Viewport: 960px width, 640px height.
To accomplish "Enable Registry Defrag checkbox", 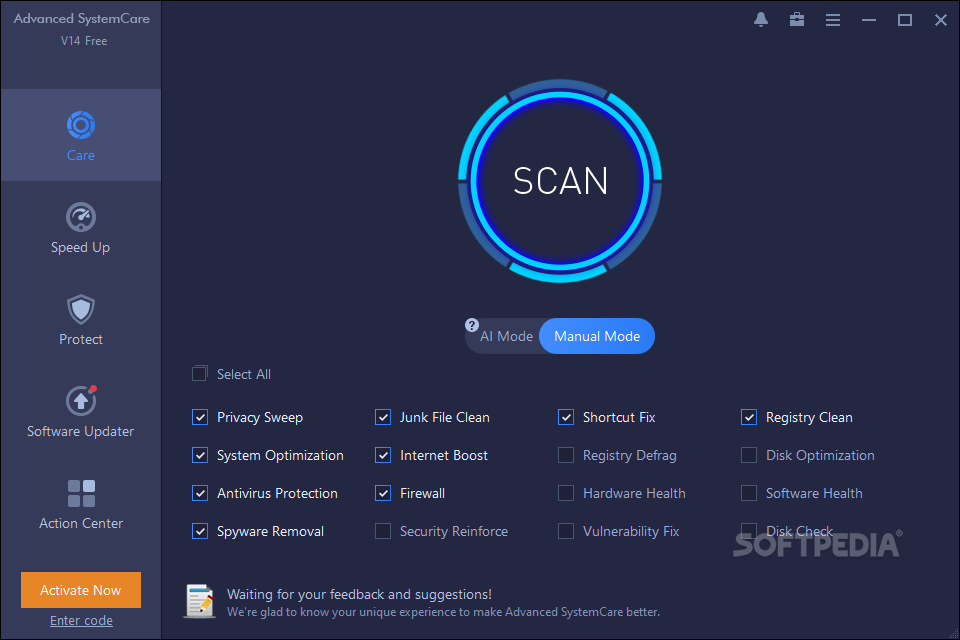I will pos(566,455).
